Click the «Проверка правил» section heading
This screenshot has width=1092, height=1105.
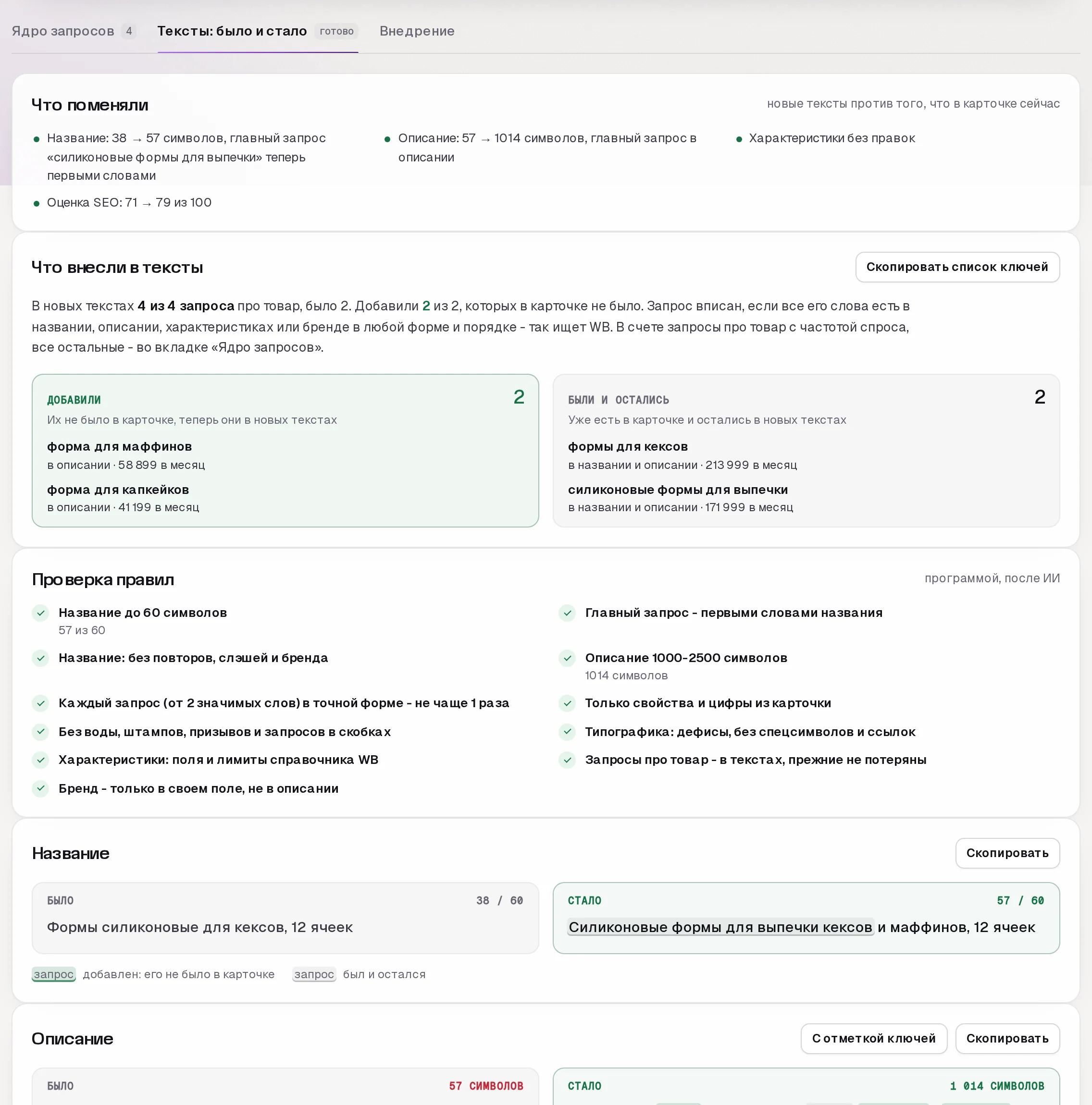click(x=103, y=579)
